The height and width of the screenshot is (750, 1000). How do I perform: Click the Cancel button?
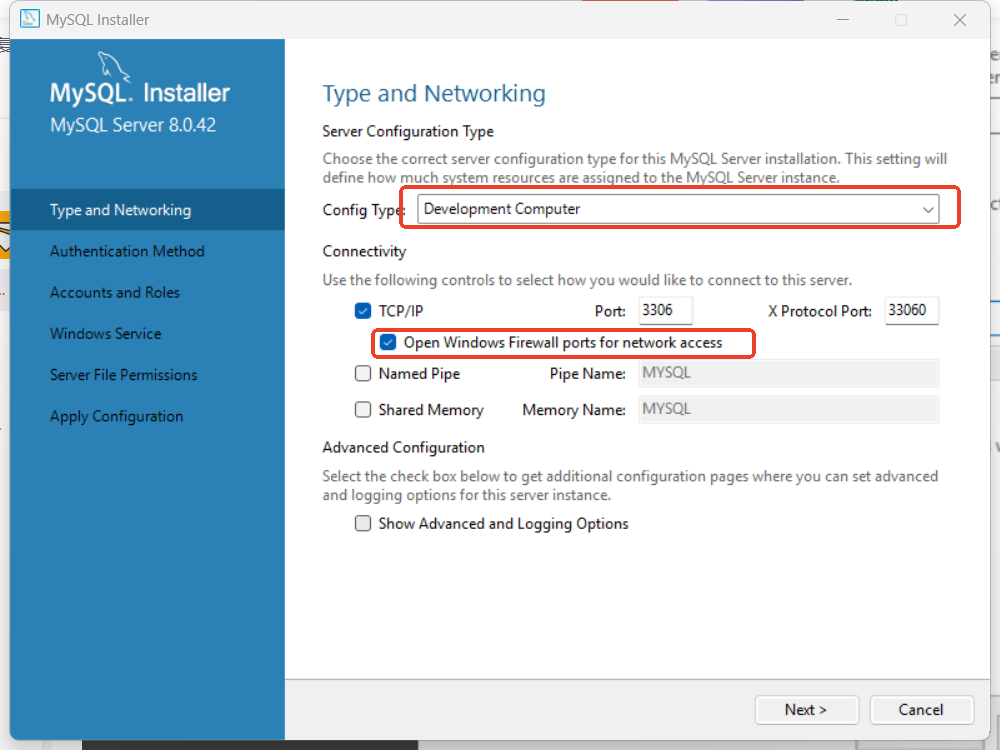pos(922,710)
